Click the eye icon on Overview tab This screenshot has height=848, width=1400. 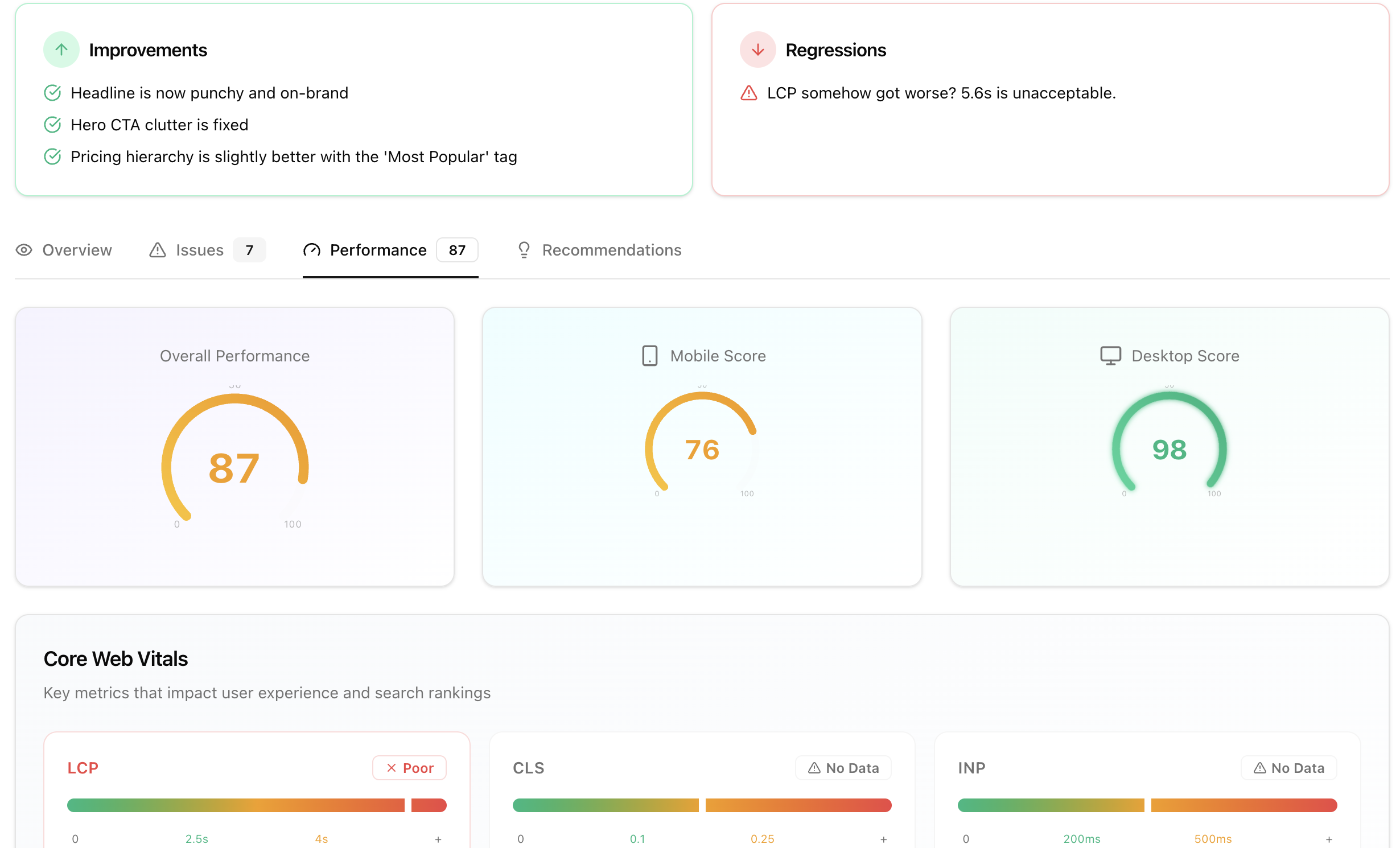click(24, 250)
